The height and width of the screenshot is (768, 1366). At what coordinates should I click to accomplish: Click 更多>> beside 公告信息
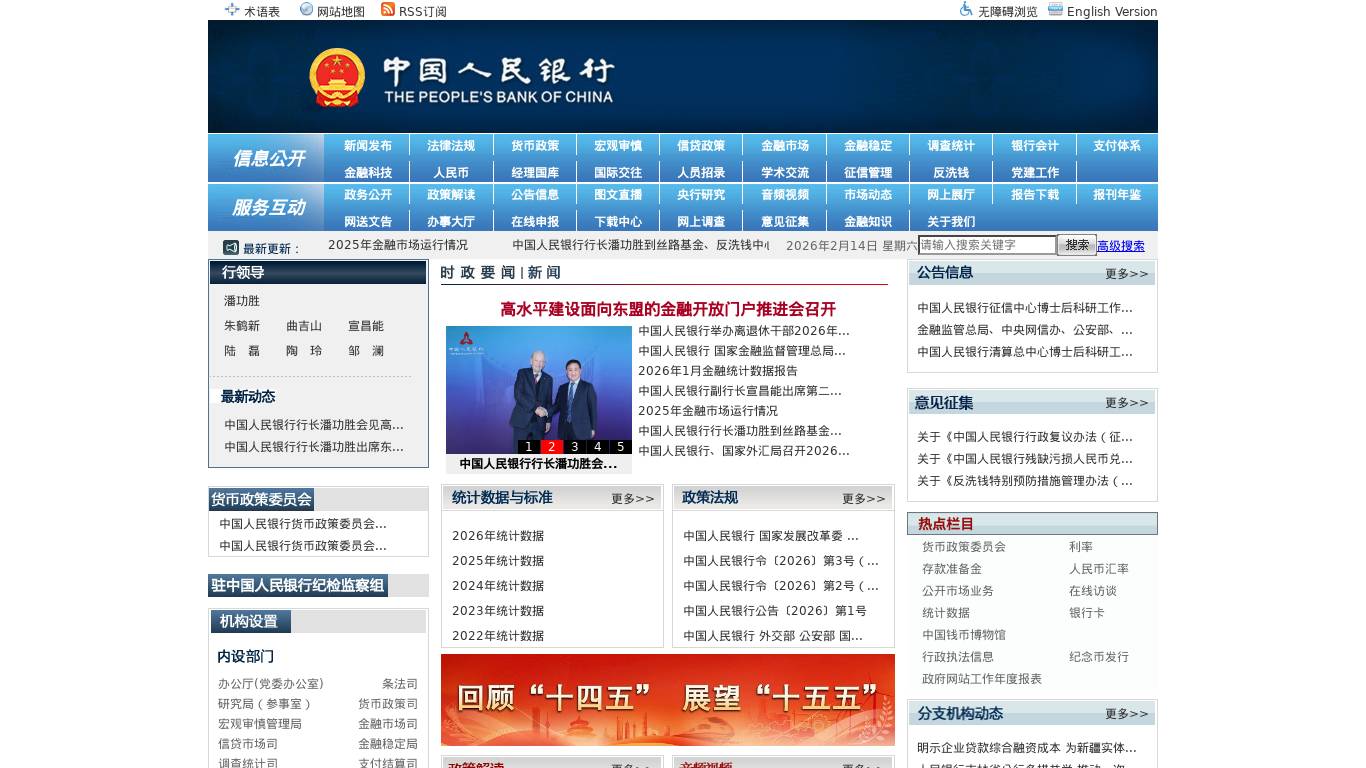pyautogui.click(x=1126, y=273)
